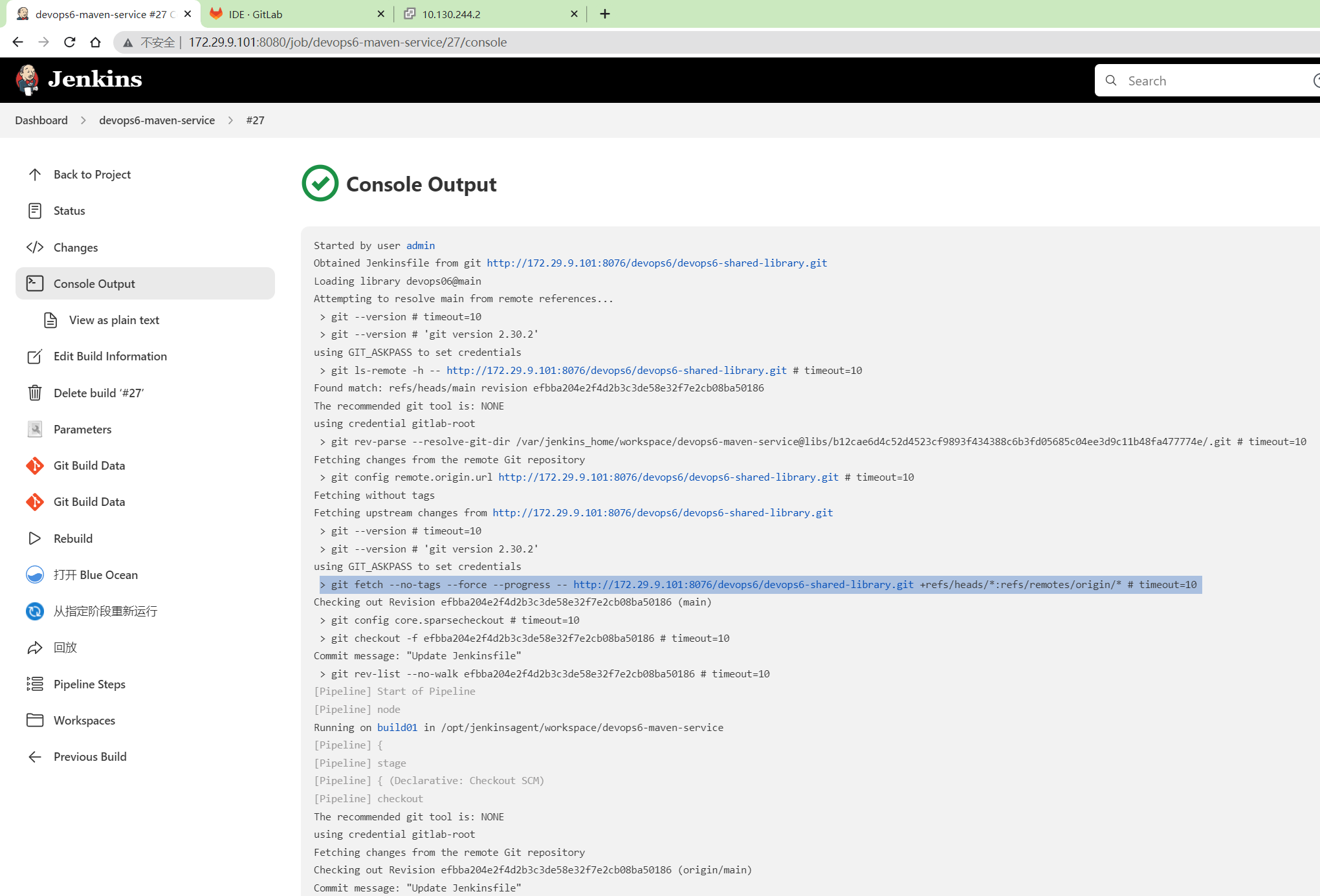Open the git ls-remote repository URL link
The image size is (1320, 896).
pyautogui.click(x=617, y=370)
